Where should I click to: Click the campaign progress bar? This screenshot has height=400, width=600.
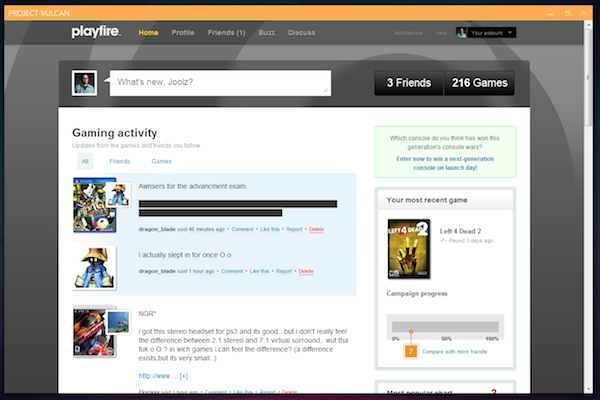point(445,327)
